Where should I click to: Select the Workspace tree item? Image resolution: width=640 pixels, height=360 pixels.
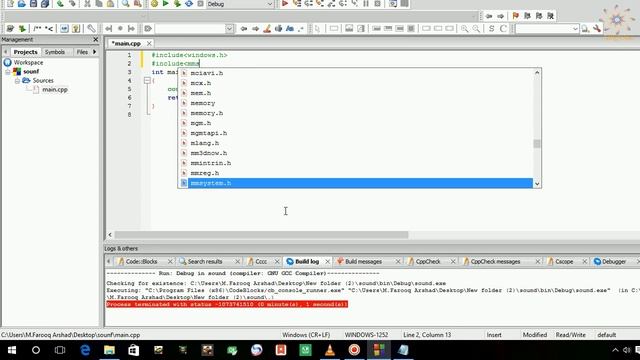[28, 62]
